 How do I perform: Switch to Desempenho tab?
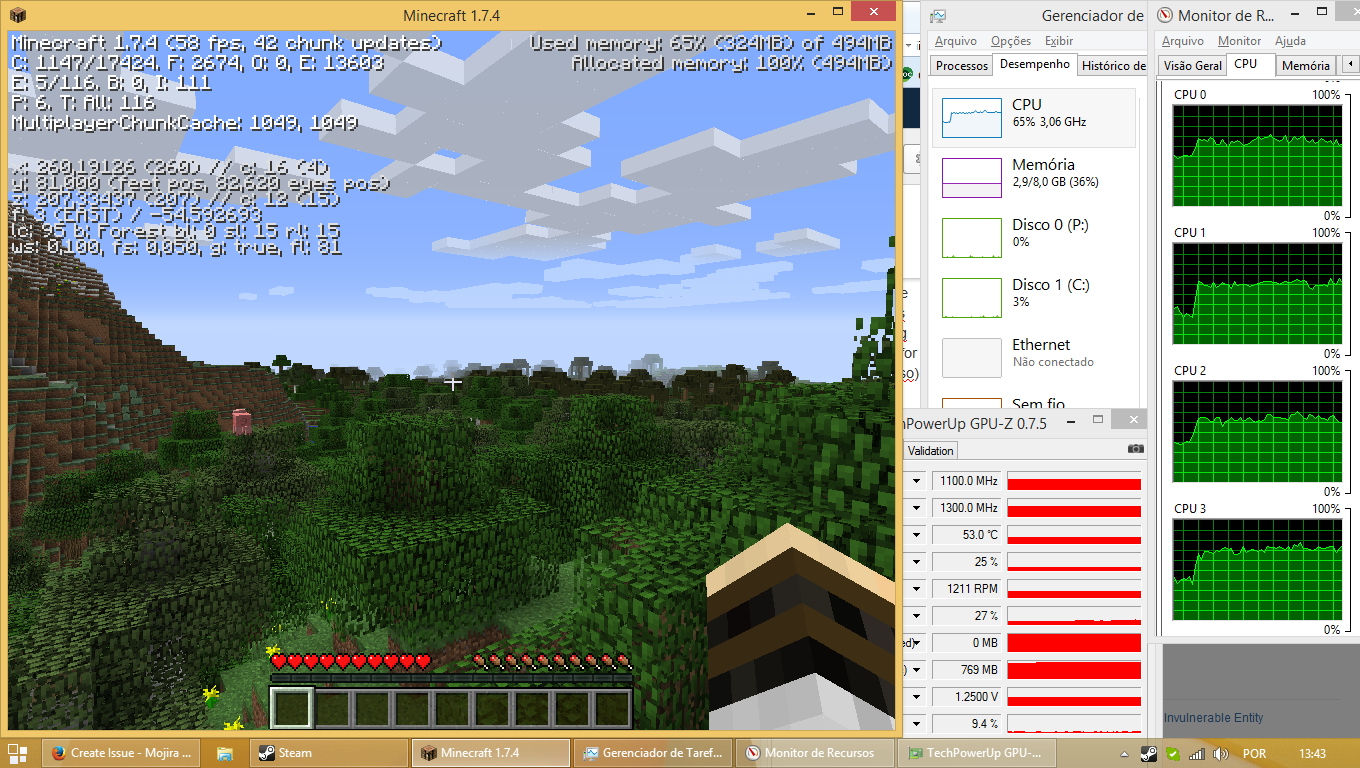1035,64
